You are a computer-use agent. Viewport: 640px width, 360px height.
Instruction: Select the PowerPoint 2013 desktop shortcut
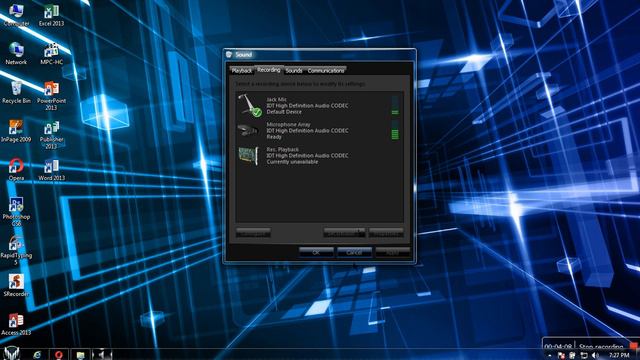(51, 96)
